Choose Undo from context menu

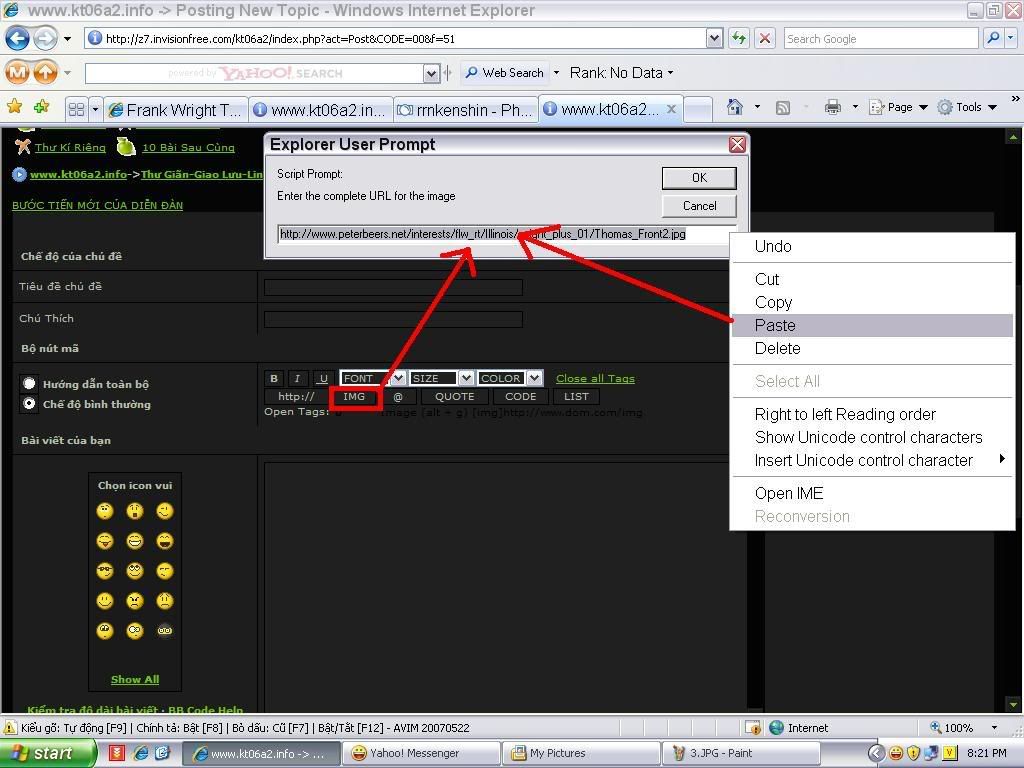(872, 246)
